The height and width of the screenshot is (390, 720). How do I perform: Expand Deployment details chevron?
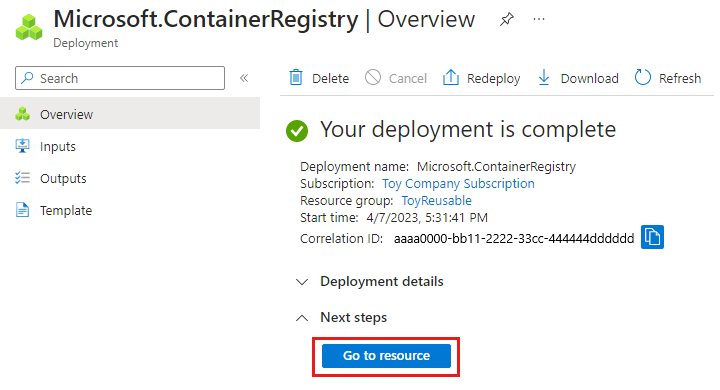[x=302, y=282]
